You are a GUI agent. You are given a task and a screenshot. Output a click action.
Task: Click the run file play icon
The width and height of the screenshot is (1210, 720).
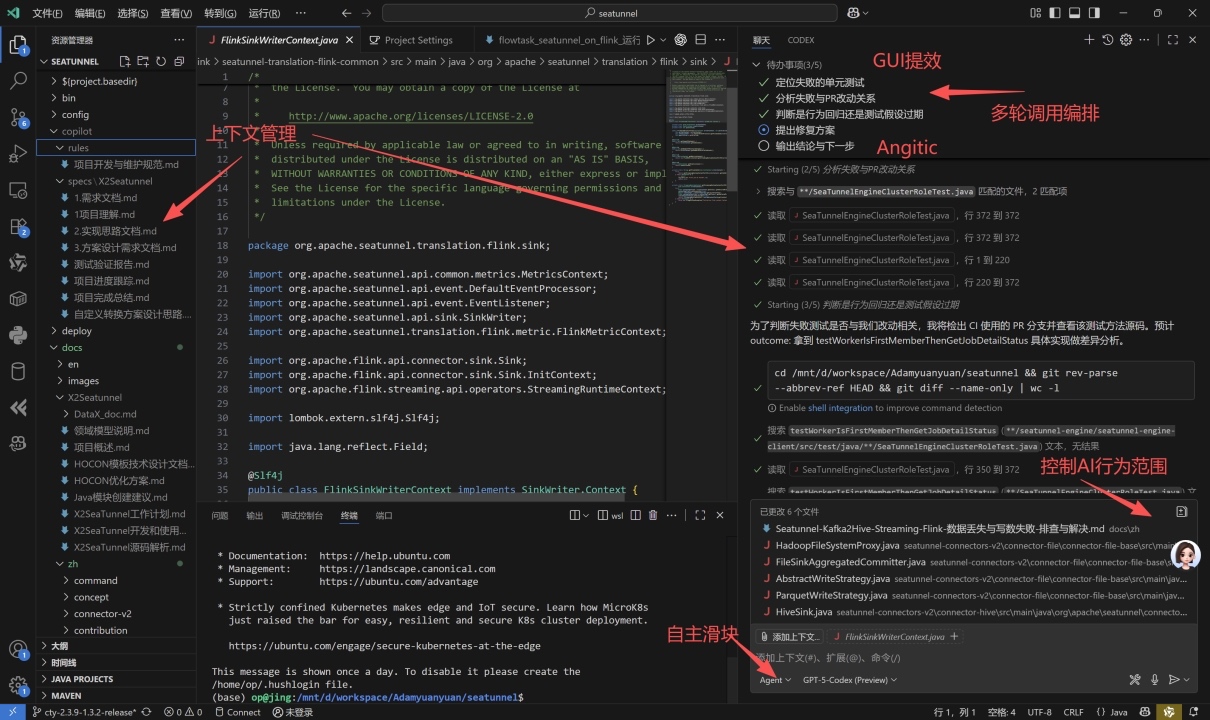coord(650,40)
